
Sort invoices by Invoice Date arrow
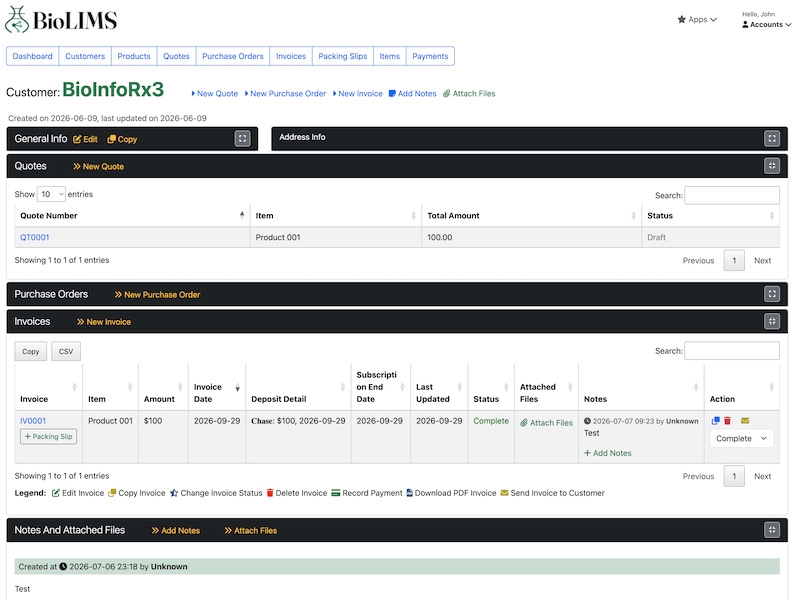tap(237, 388)
